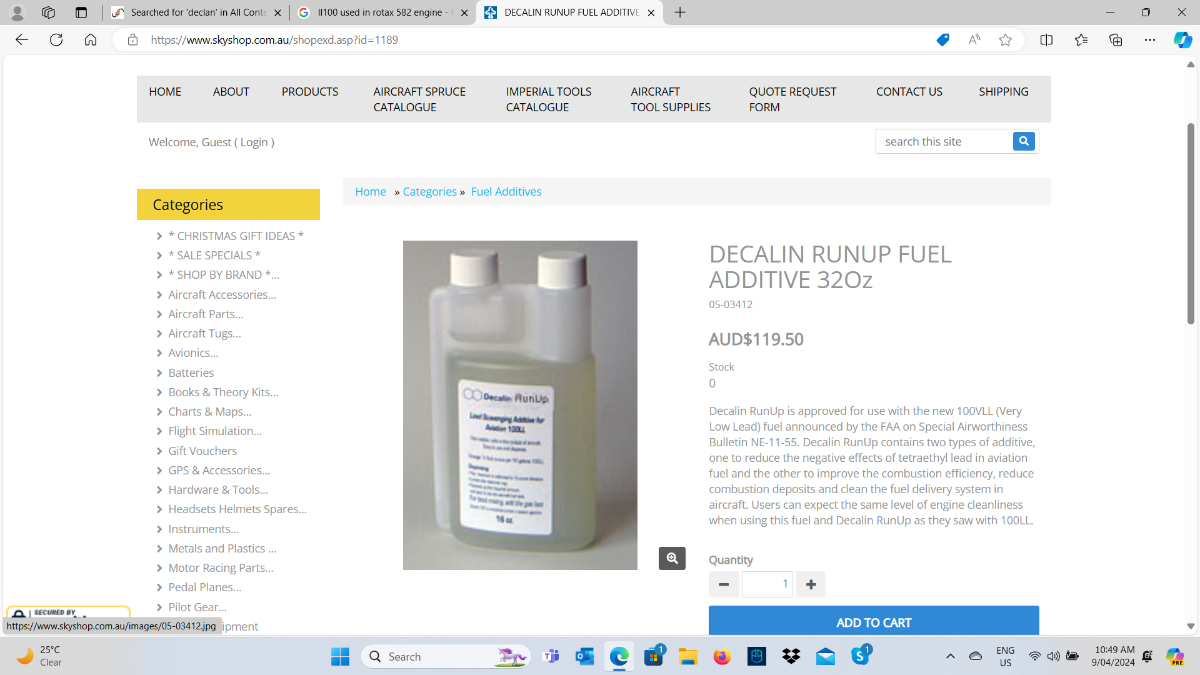Screen dimensions: 1200x675
Task: Open the Gift Vouchers category link
Action: click(203, 451)
